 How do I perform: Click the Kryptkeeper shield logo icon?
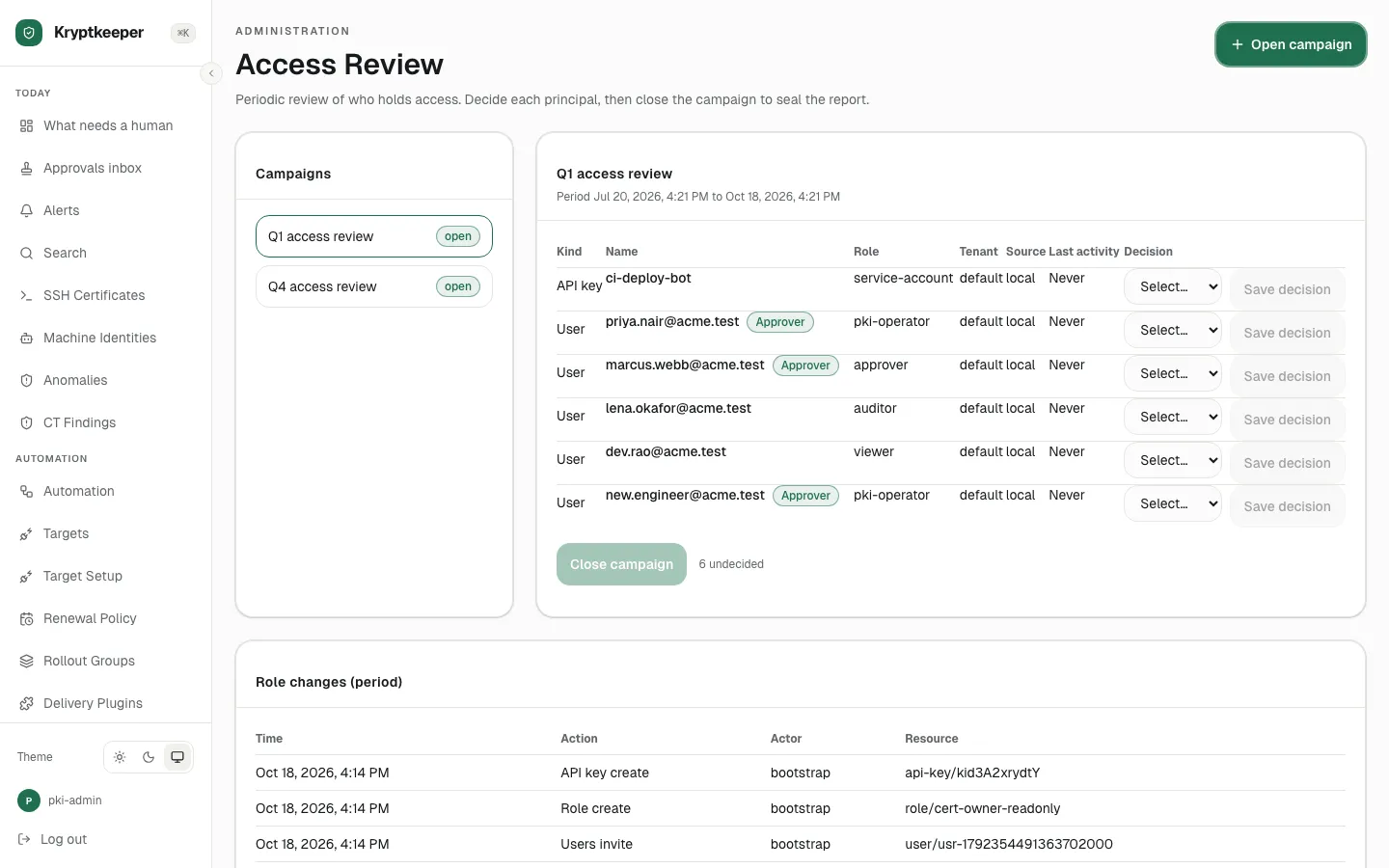coord(29,33)
